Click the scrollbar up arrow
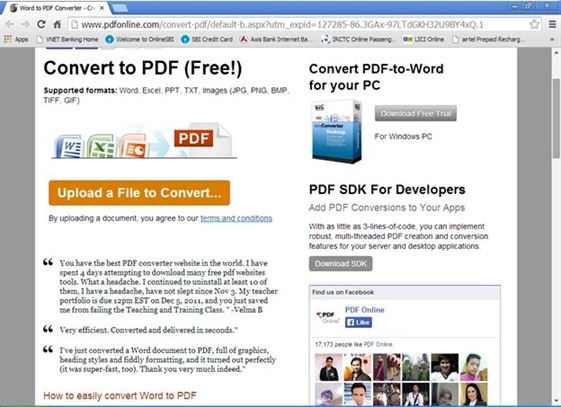The width and height of the screenshot is (561, 407). coord(556,53)
